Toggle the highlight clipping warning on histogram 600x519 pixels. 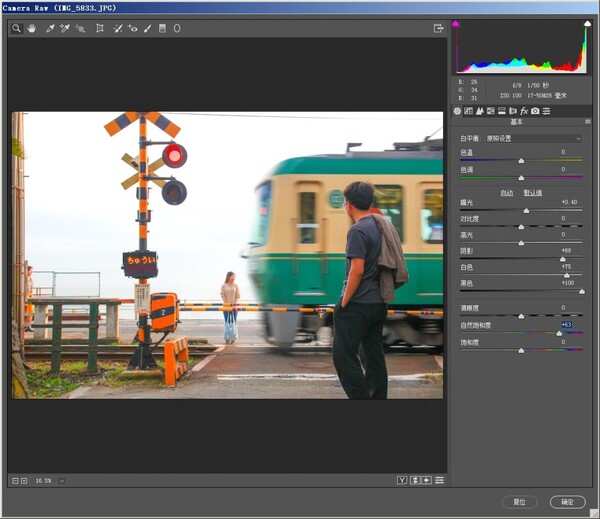(x=587, y=24)
